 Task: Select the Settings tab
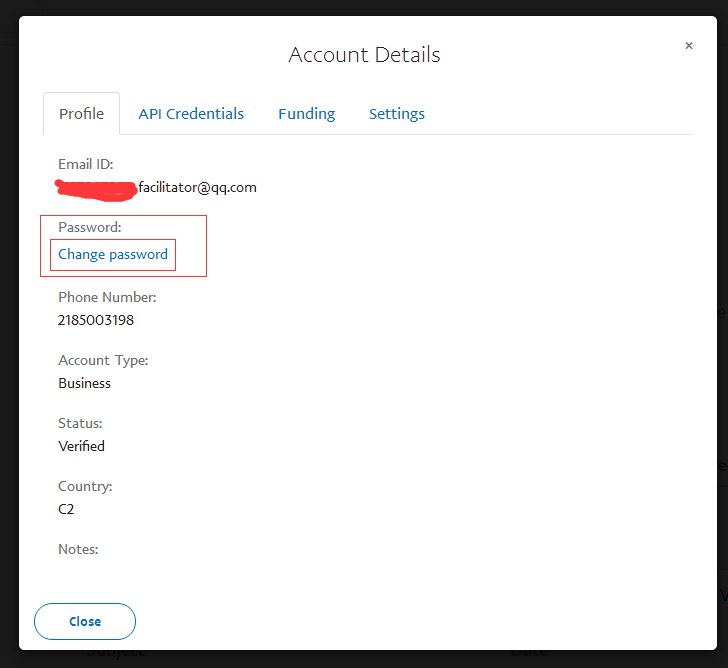coord(397,114)
